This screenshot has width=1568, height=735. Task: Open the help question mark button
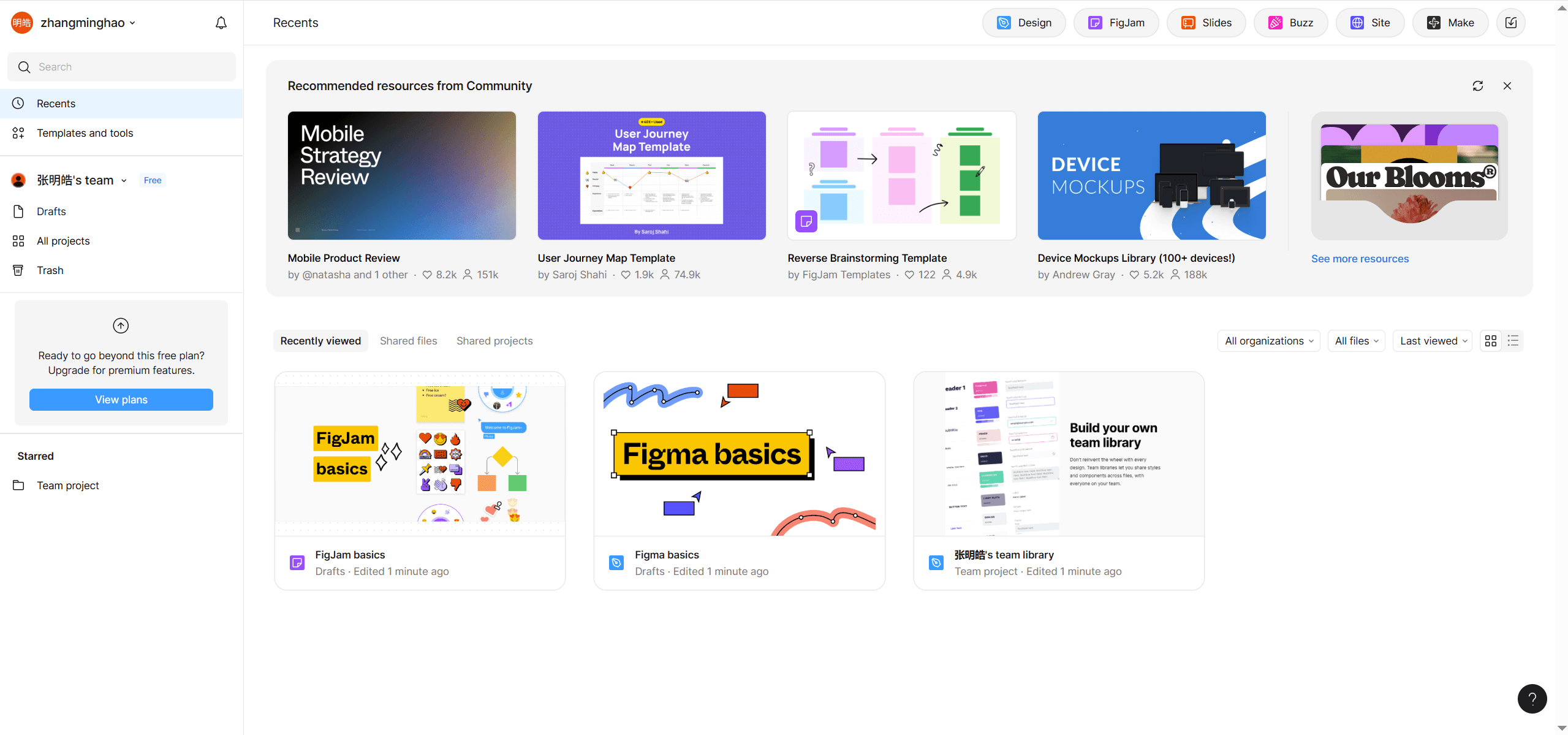point(1532,698)
